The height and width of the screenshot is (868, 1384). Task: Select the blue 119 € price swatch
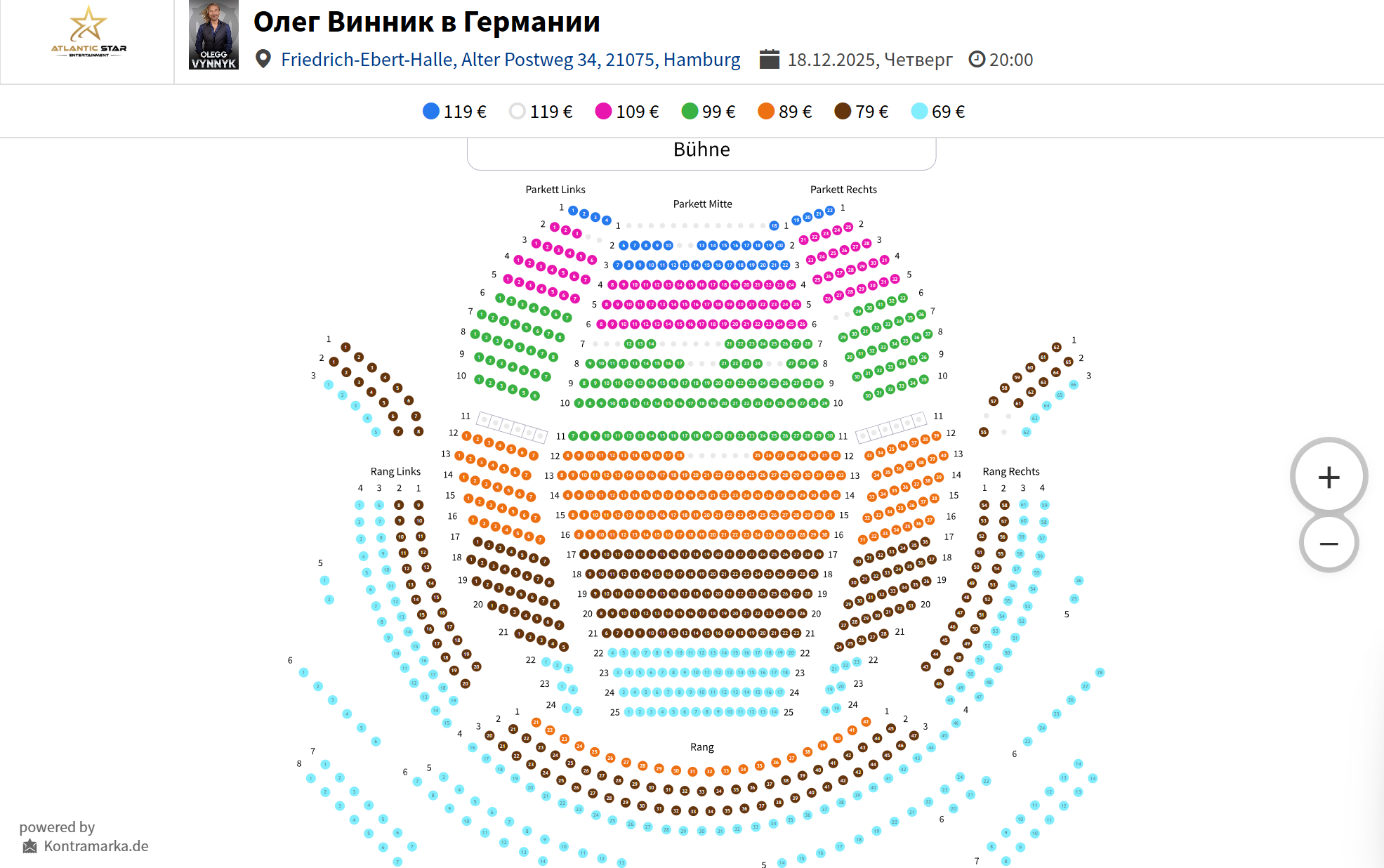click(x=431, y=111)
